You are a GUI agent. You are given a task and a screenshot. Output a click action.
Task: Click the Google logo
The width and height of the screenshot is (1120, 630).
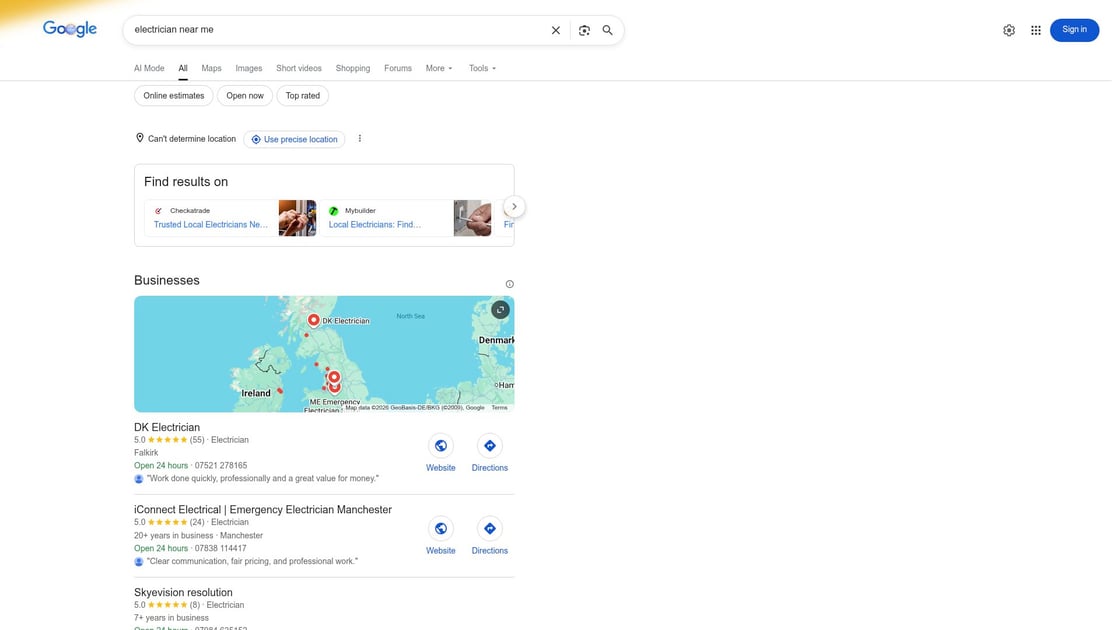[x=69, y=29]
